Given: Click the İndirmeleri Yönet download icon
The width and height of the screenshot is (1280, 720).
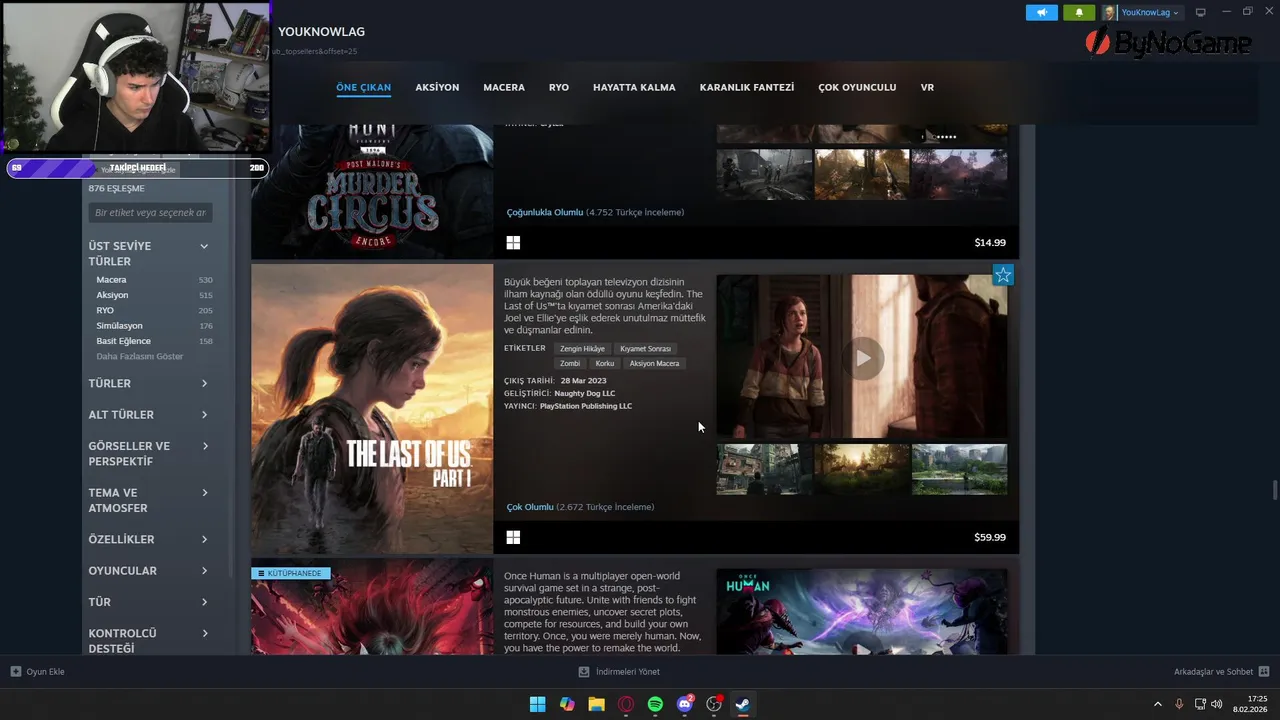Looking at the screenshot, I should point(584,672).
